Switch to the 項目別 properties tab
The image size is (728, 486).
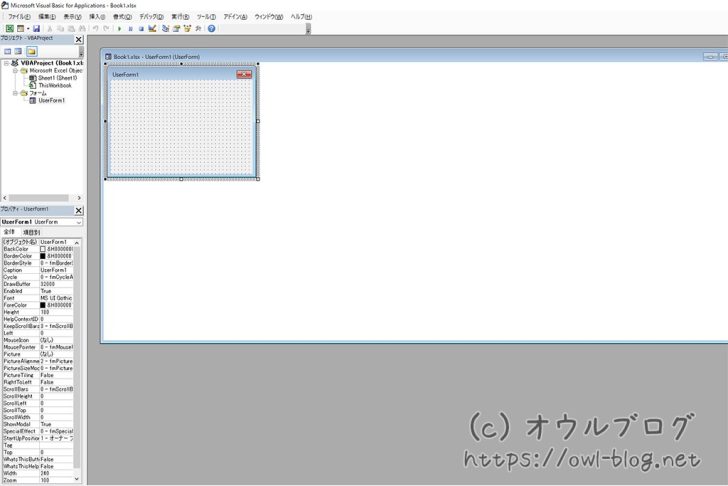click(31, 232)
